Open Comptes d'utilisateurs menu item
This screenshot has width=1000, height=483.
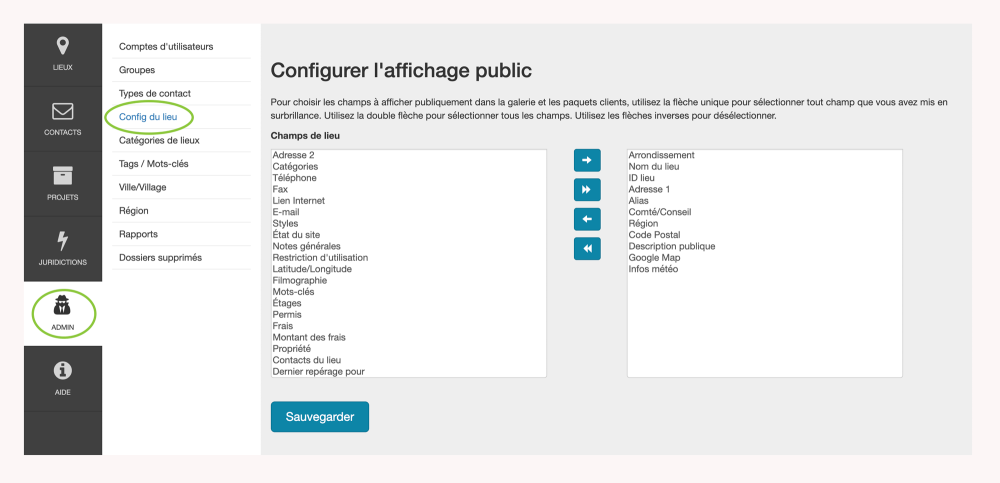click(x=166, y=46)
